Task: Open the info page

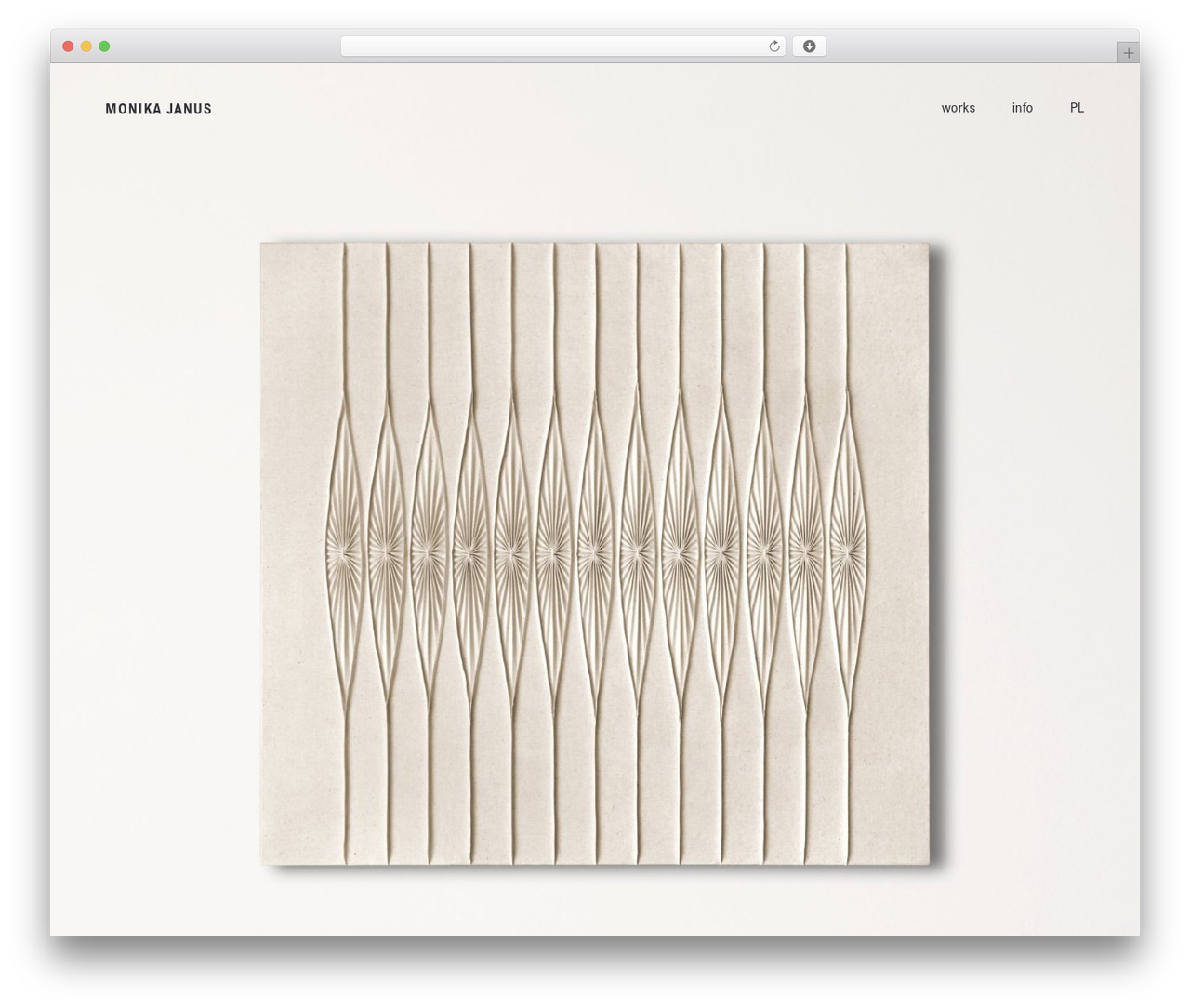Action: [x=1022, y=108]
